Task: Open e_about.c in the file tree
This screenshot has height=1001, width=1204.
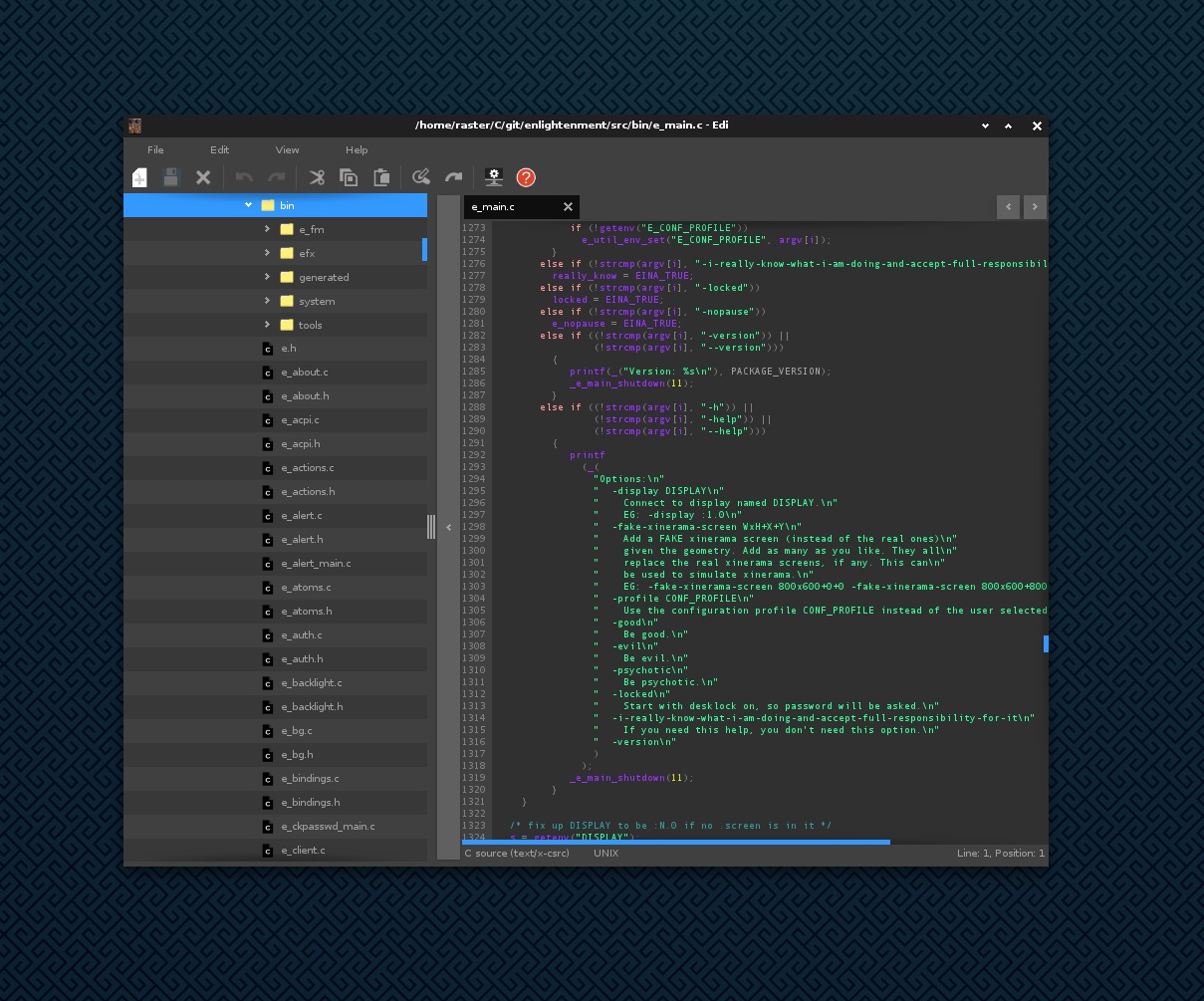Action: (275, 373)
